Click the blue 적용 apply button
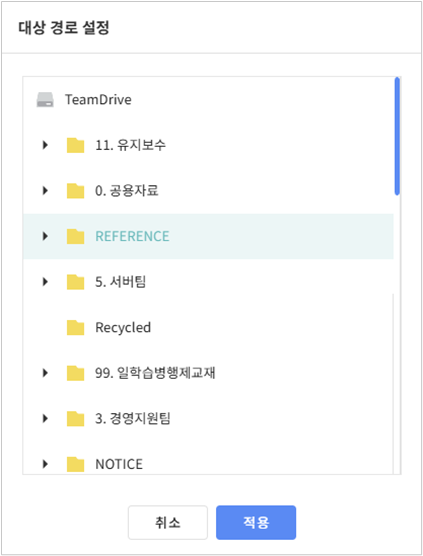 (256, 523)
